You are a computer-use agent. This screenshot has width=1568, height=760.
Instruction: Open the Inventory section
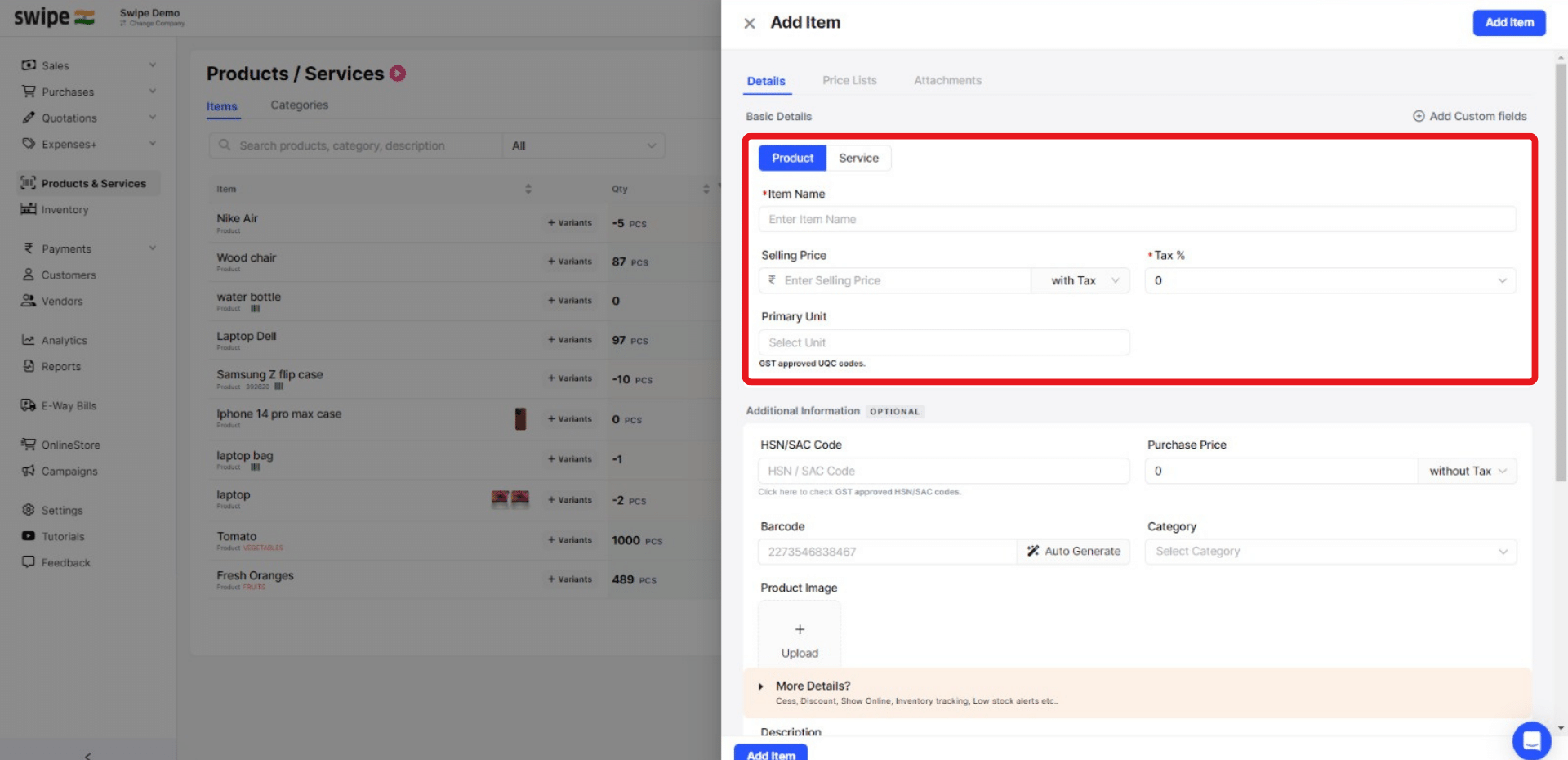click(x=65, y=209)
